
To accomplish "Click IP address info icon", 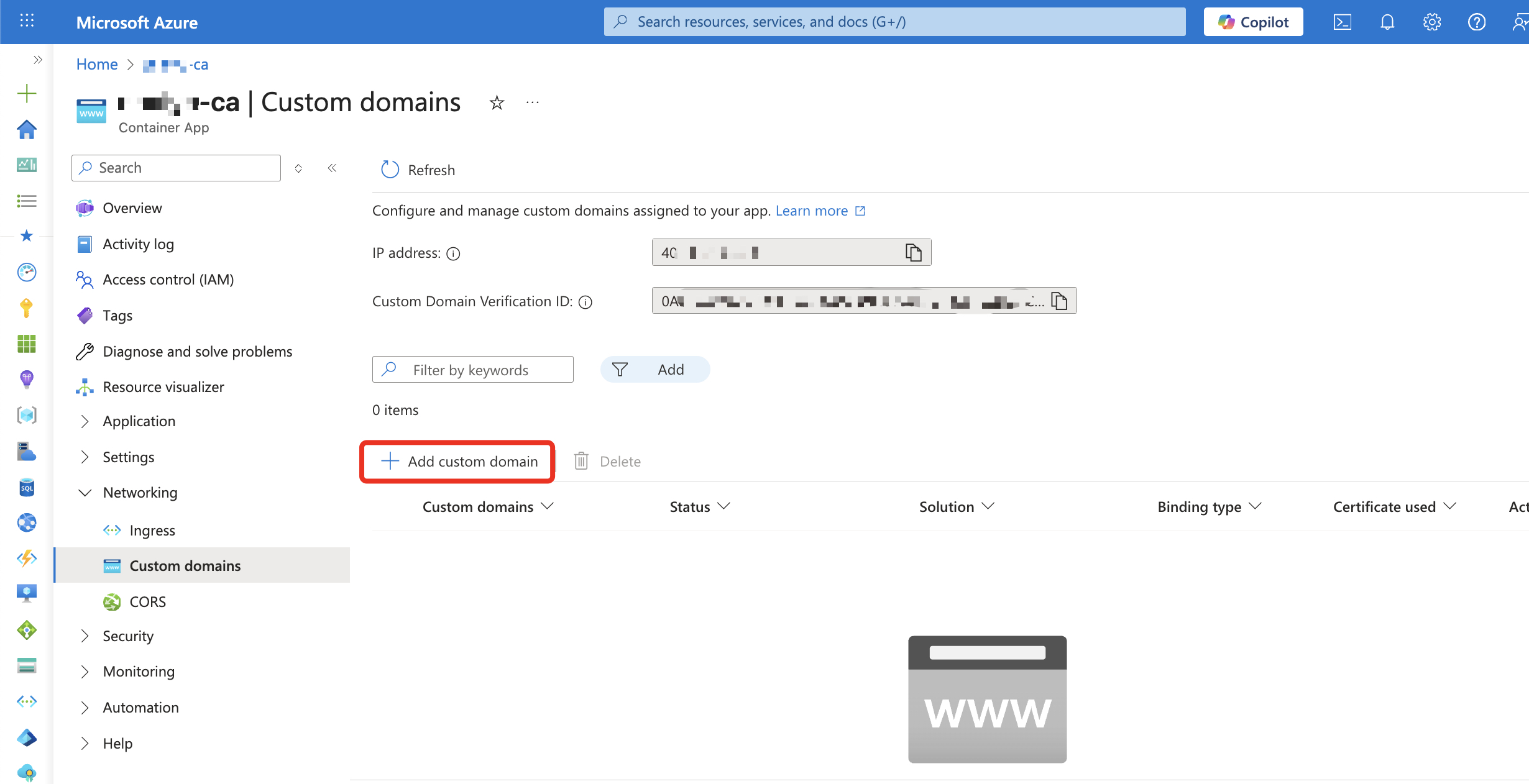I will (x=454, y=253).
